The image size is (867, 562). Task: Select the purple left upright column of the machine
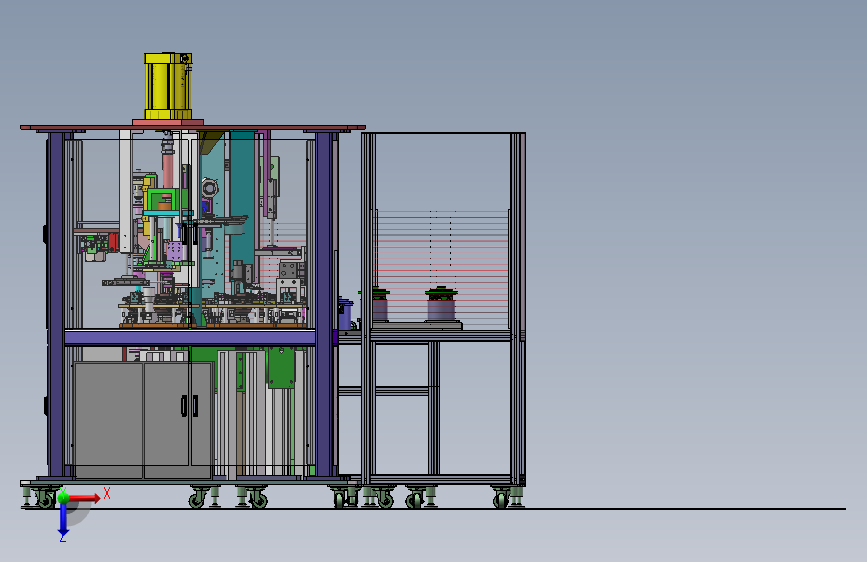tap(56, 304)
